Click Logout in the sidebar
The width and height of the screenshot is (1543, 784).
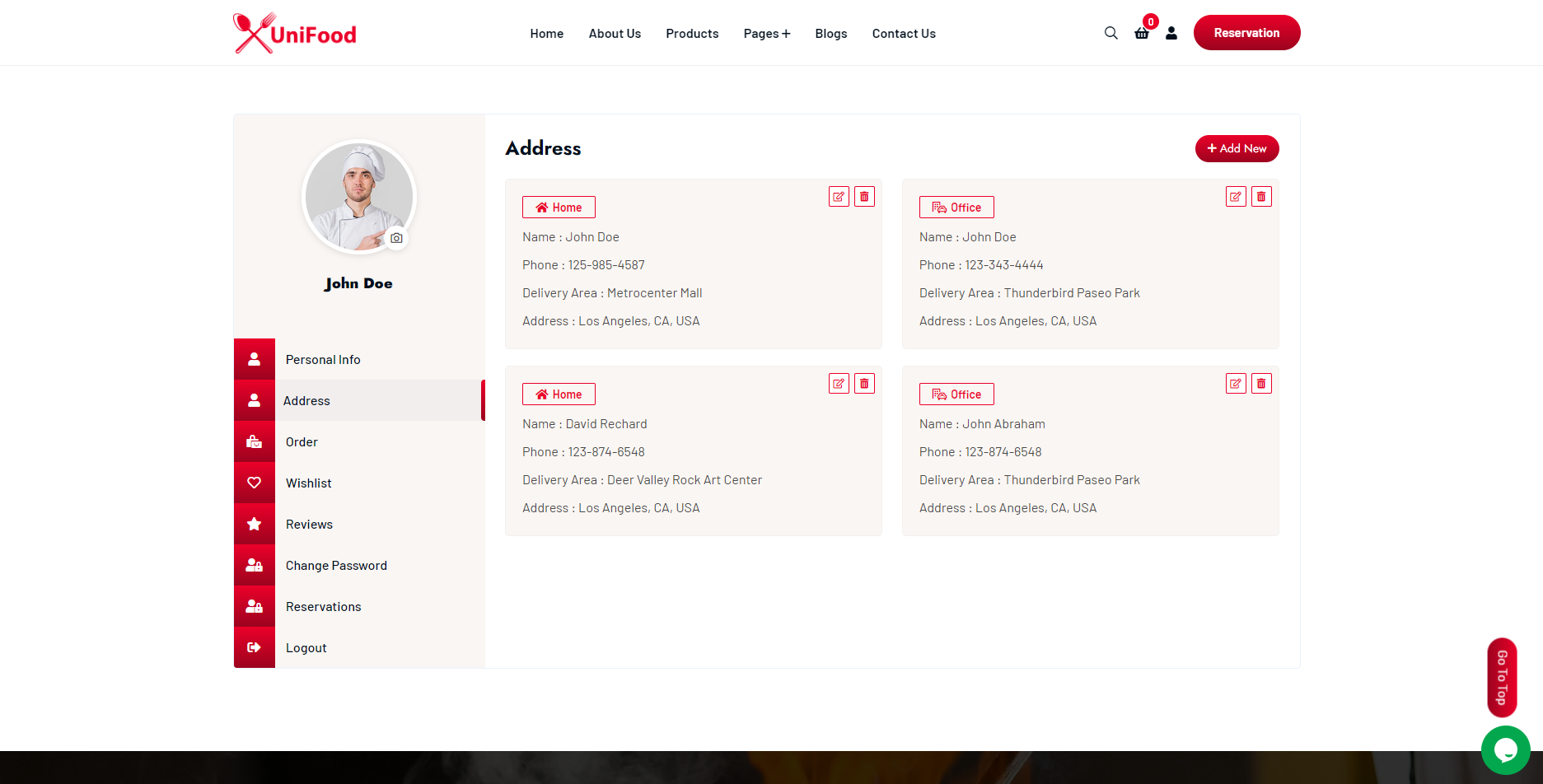pos(306,648)
